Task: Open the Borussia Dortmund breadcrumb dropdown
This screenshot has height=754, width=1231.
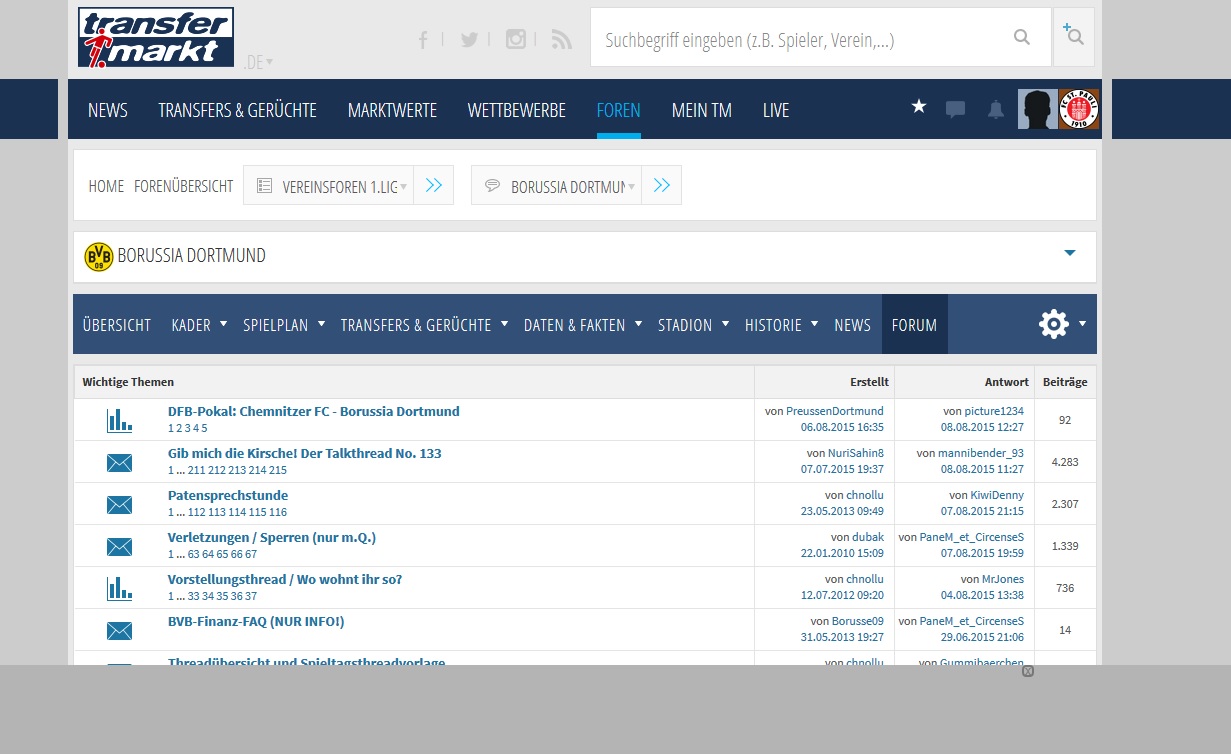Action: point(556,185)
